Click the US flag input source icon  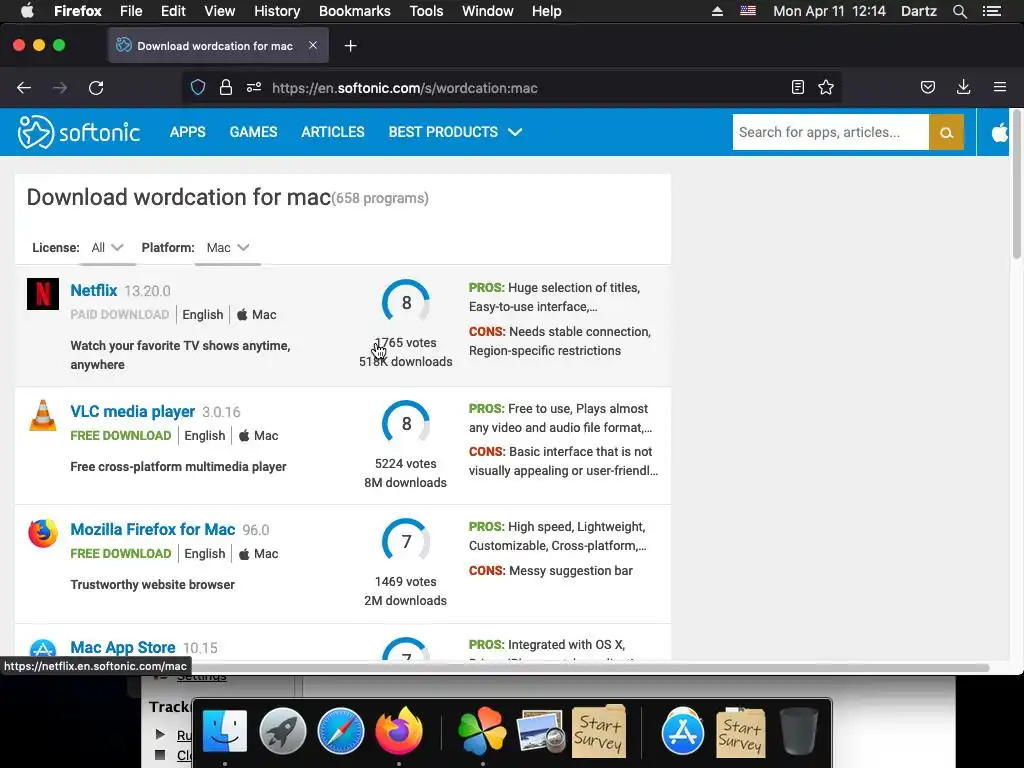[x=748, y=10]
